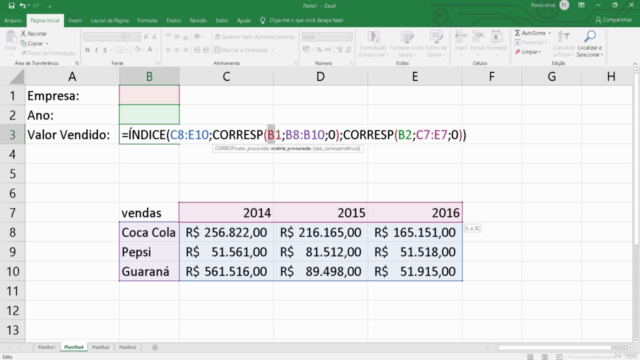Open Área de Transferência dialog launcher
This screenshot has width=640, height=360.
tap(77, 63)
